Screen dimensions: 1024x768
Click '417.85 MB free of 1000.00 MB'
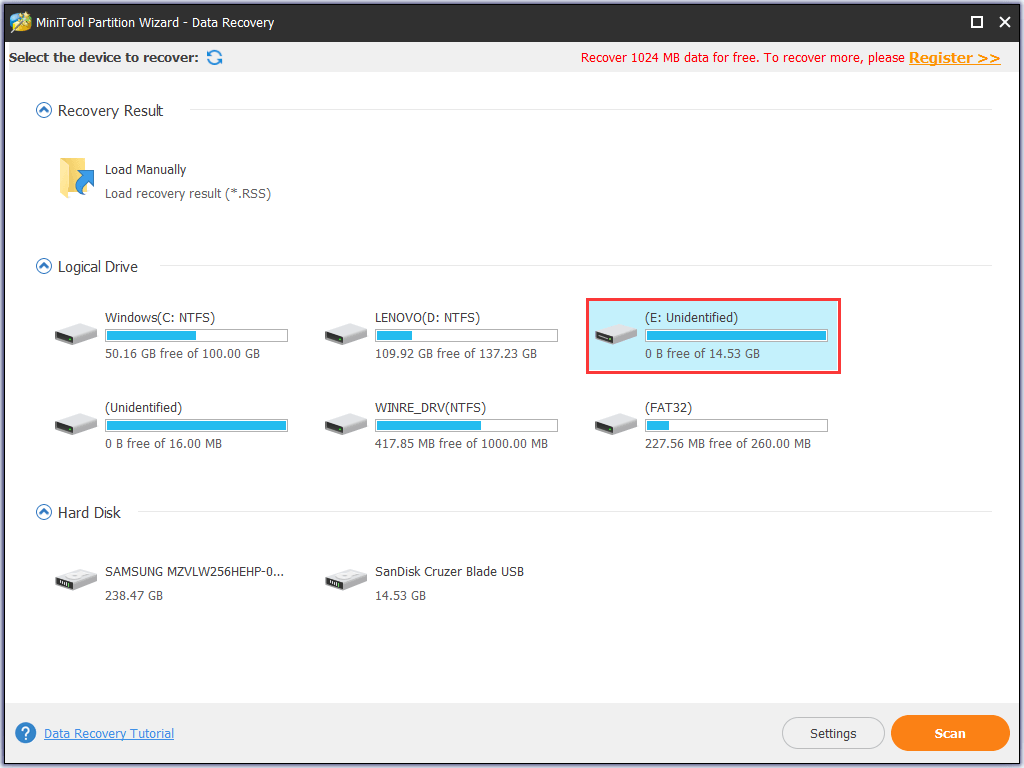point(461,443)
